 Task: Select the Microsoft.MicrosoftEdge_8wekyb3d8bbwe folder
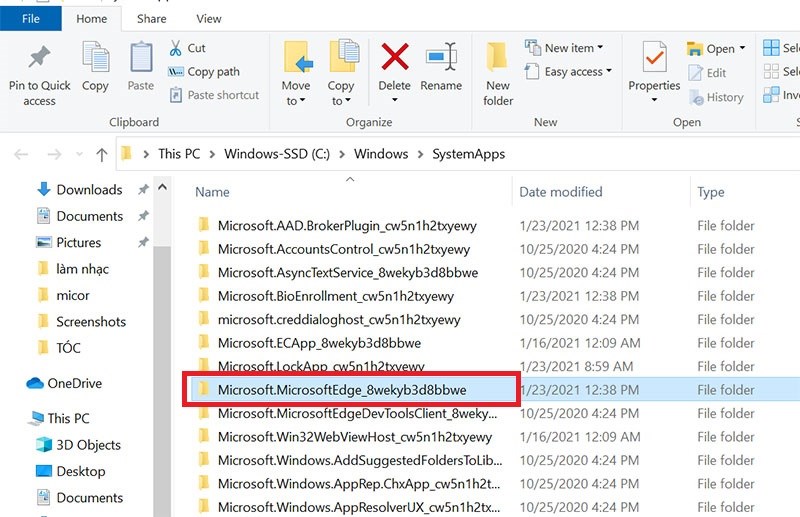point(342,390)
